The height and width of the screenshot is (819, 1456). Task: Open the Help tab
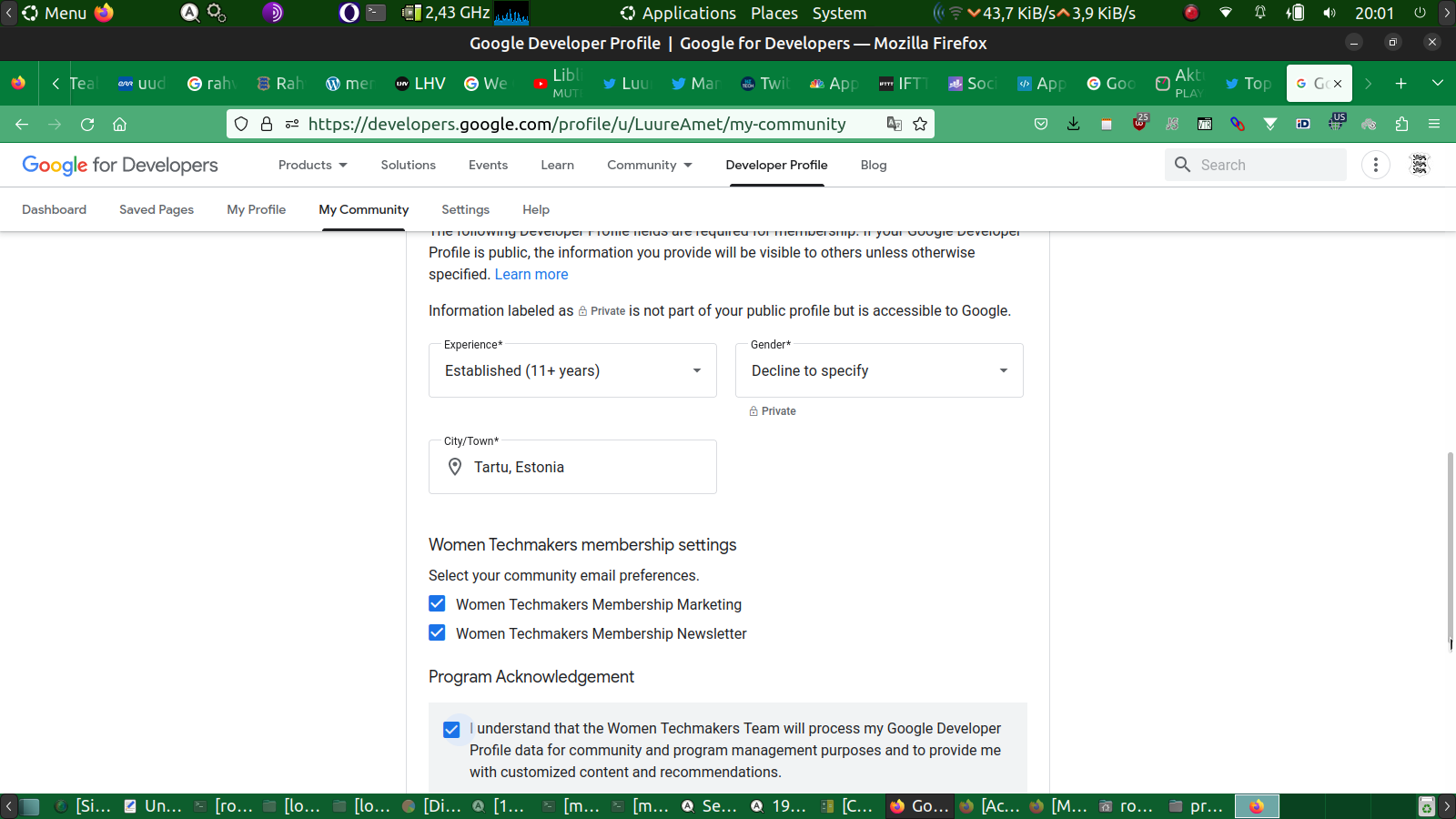tap(536, 209)
